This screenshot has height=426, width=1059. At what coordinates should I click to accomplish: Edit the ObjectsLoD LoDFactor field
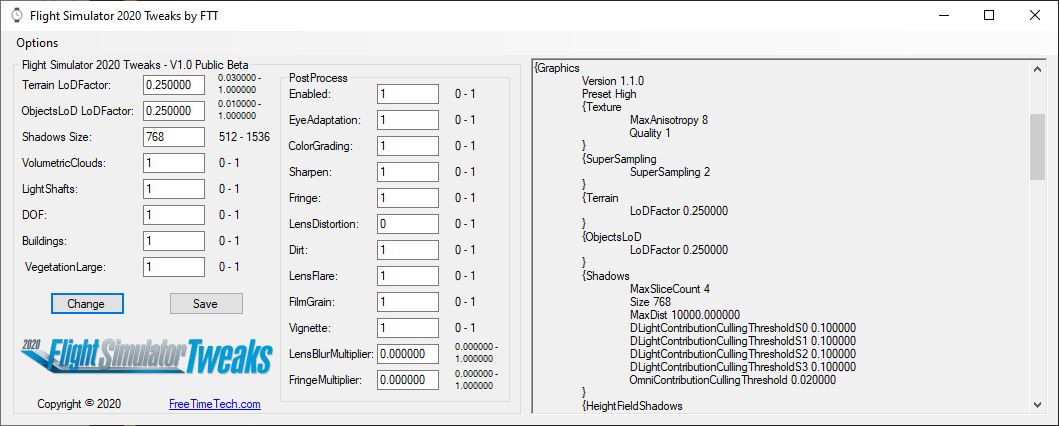(x=174, y=111)
